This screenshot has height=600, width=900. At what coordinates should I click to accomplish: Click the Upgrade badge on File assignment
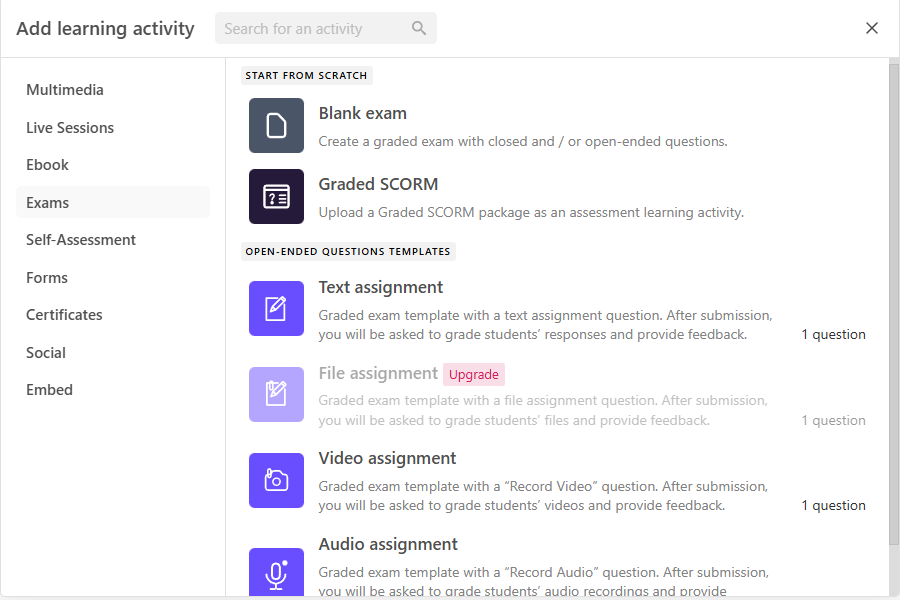[x=474, y=374]
